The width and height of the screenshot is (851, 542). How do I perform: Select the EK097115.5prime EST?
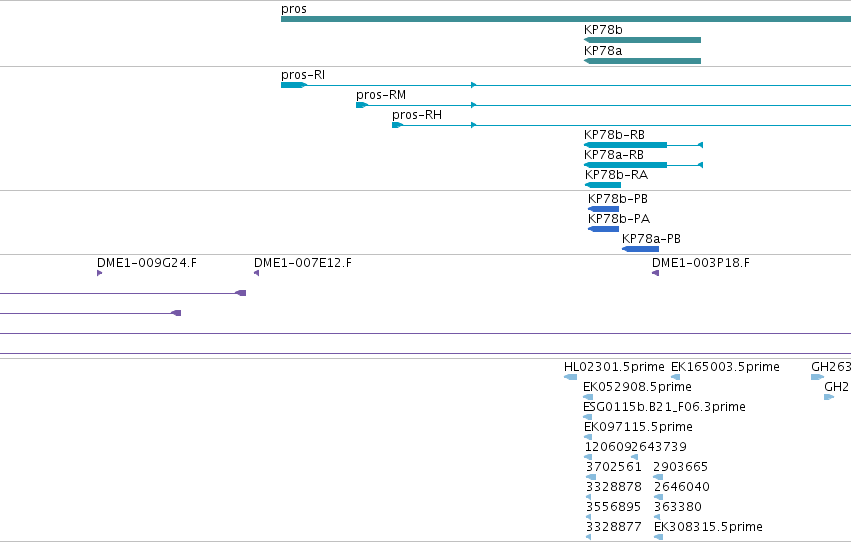point(588,437)
